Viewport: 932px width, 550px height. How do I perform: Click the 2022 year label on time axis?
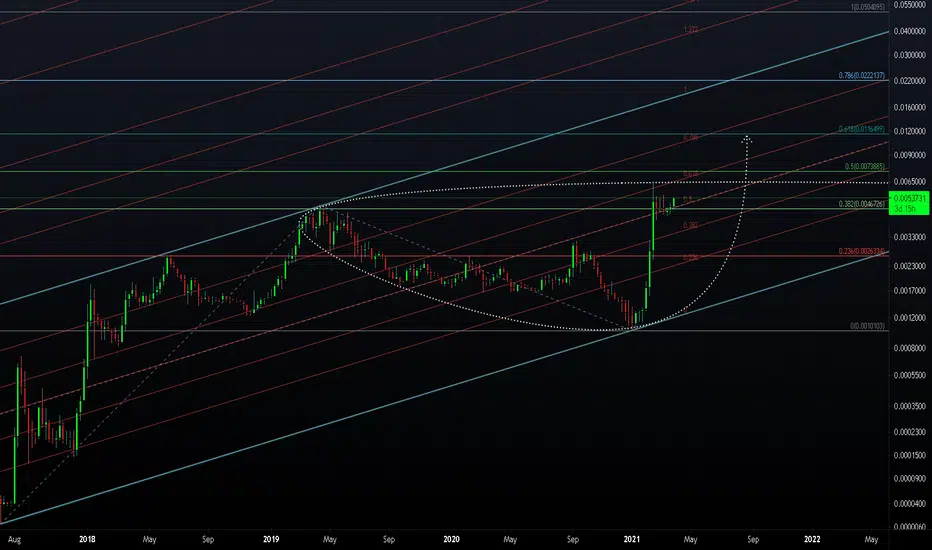tap(812, 539)
